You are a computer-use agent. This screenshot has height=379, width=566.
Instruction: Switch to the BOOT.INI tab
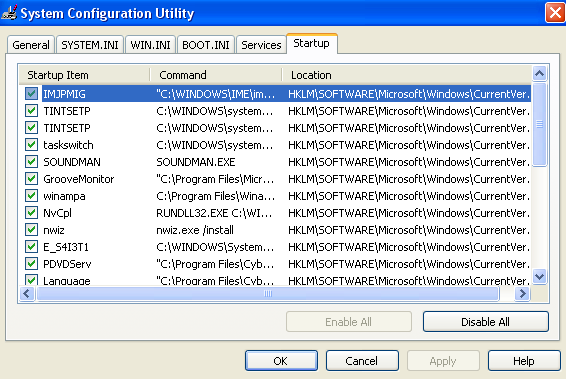(206, 45)
